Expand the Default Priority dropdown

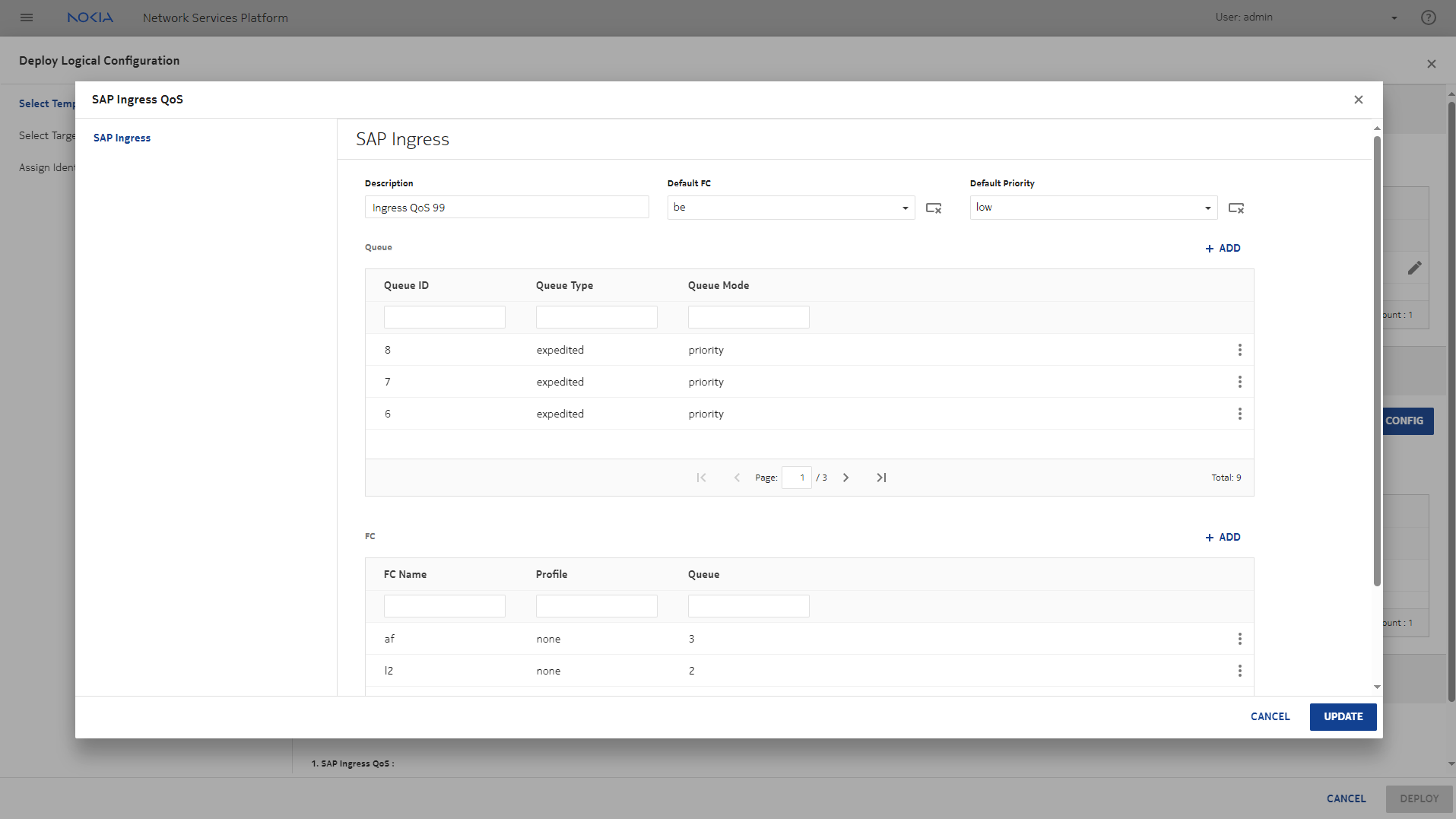pyautogui.click(x=1207, y=208)
